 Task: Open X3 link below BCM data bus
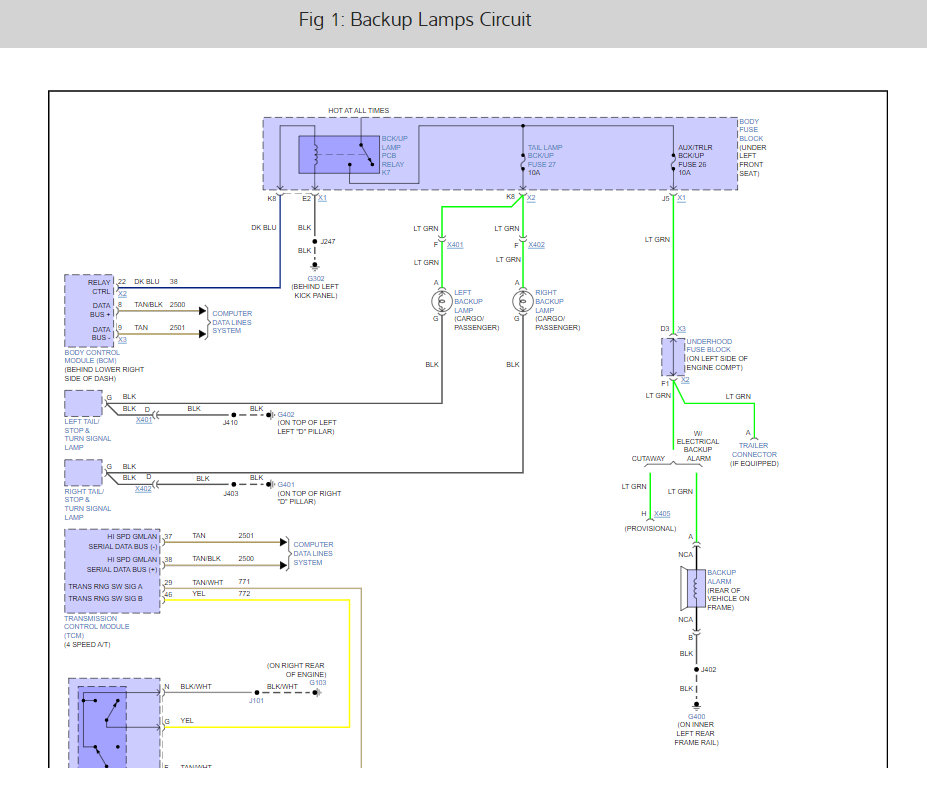coord(122,340)
